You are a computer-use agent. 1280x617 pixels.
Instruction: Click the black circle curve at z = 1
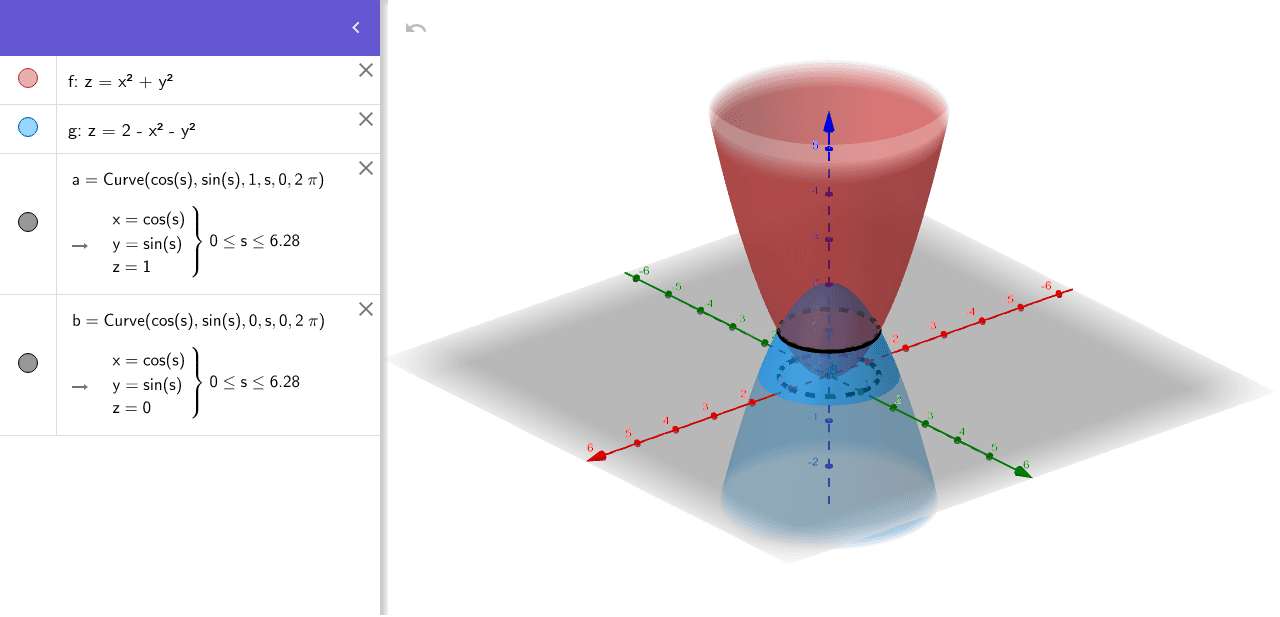[828, 349]
